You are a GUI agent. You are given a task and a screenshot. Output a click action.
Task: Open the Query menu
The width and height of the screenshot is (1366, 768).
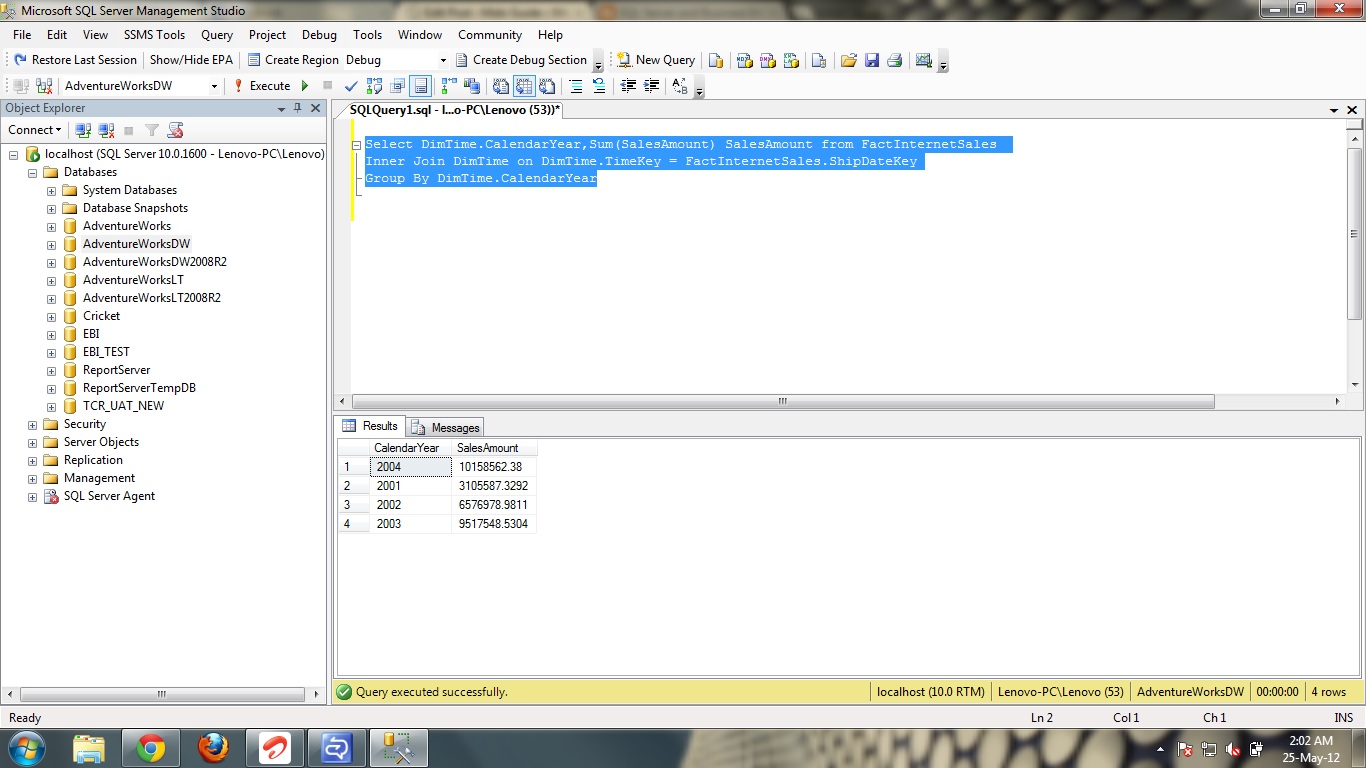[x=216, y=35]
